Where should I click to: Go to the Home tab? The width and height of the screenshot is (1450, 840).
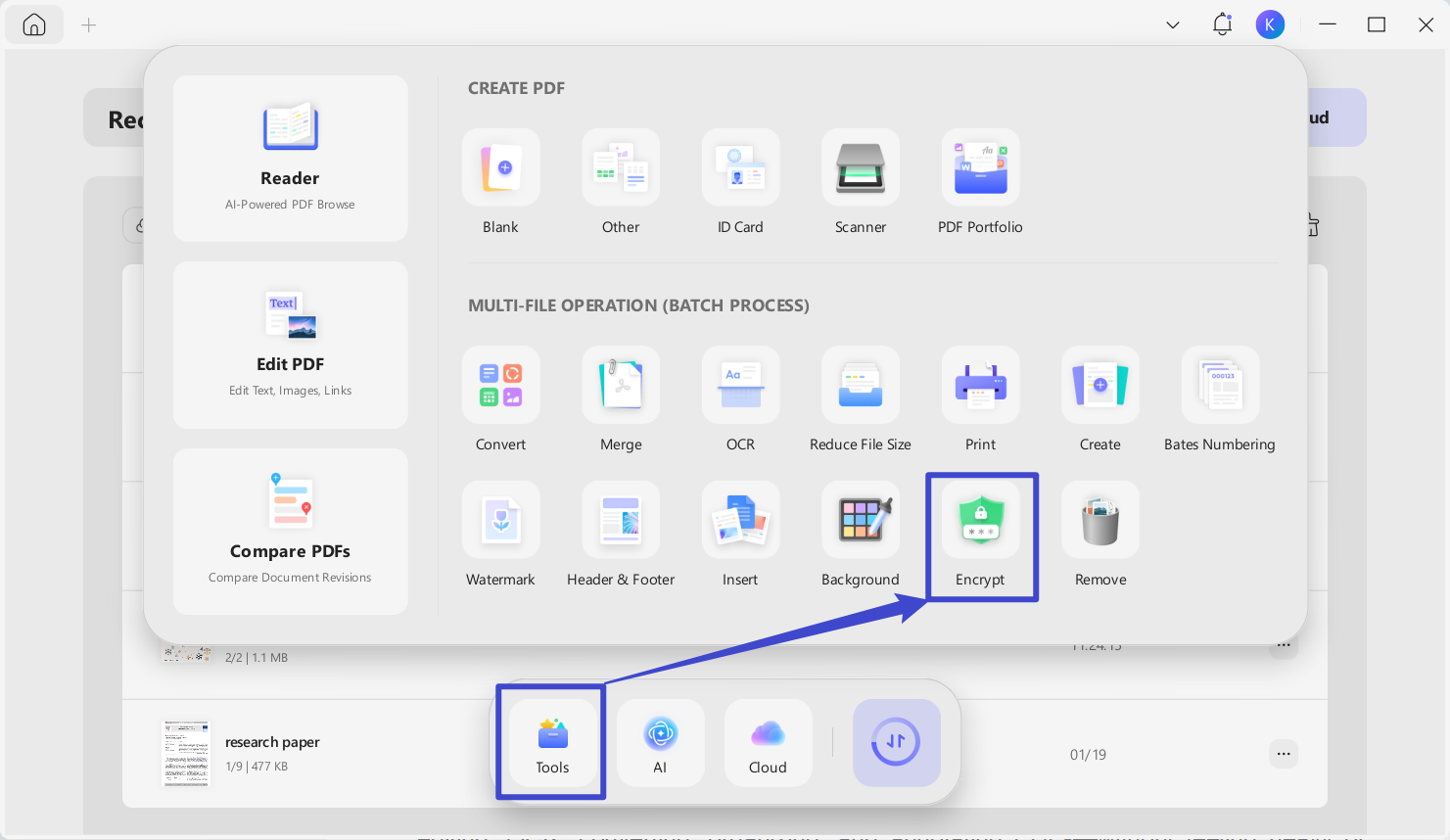pyautogui.click(x=34, y=24)
